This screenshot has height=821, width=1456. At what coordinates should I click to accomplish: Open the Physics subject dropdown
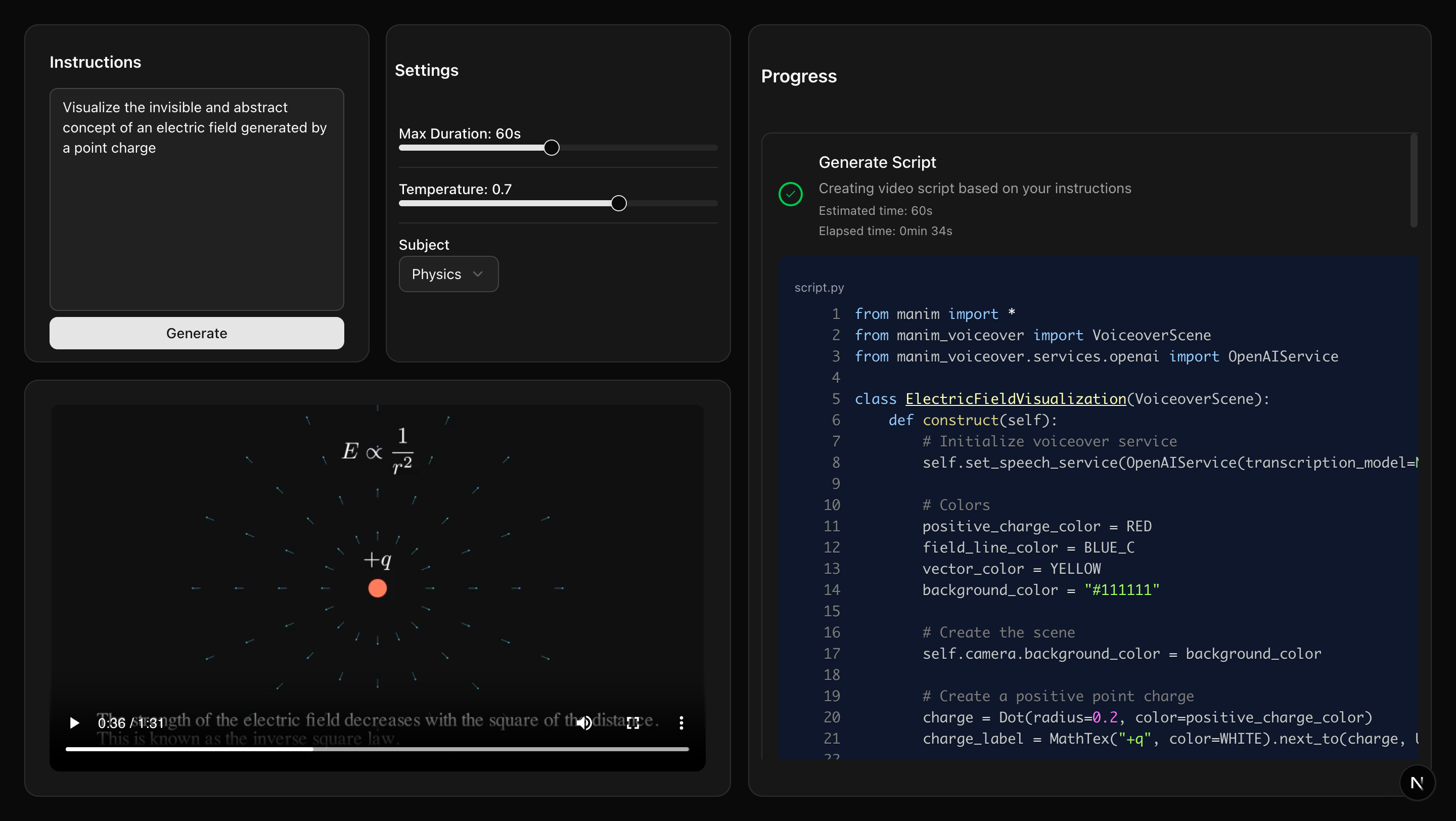click(x=448, y=274)
